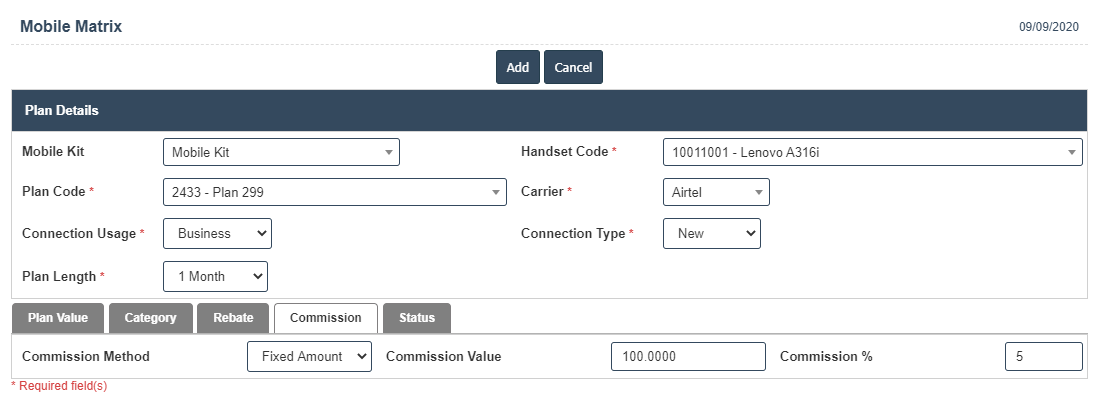Click the Commission Value input field

(x=687, y=356)
